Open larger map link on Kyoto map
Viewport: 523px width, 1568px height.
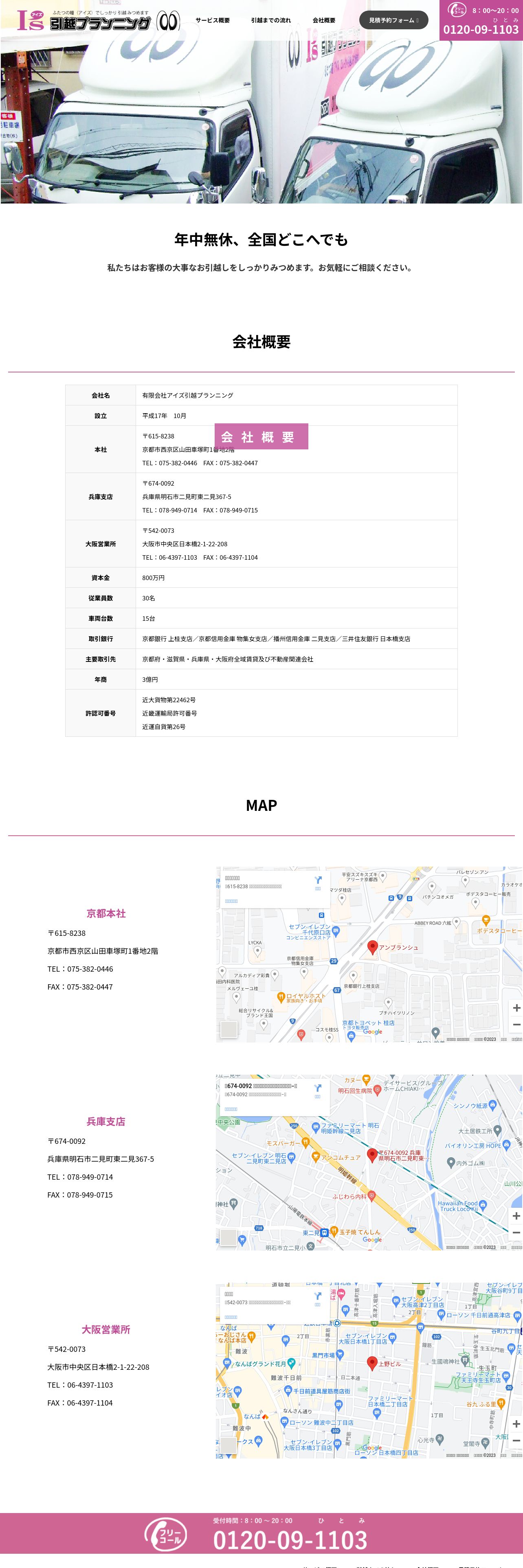231,901
